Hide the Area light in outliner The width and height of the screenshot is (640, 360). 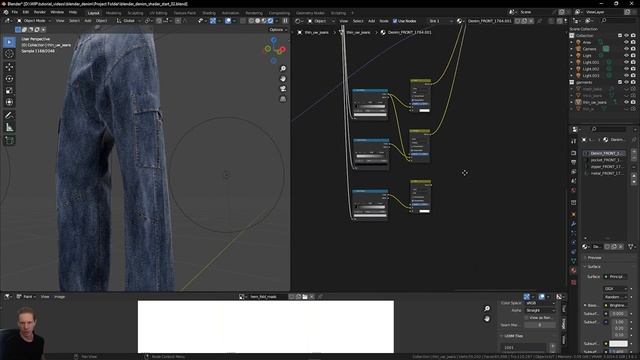click(x=626, y=42)
